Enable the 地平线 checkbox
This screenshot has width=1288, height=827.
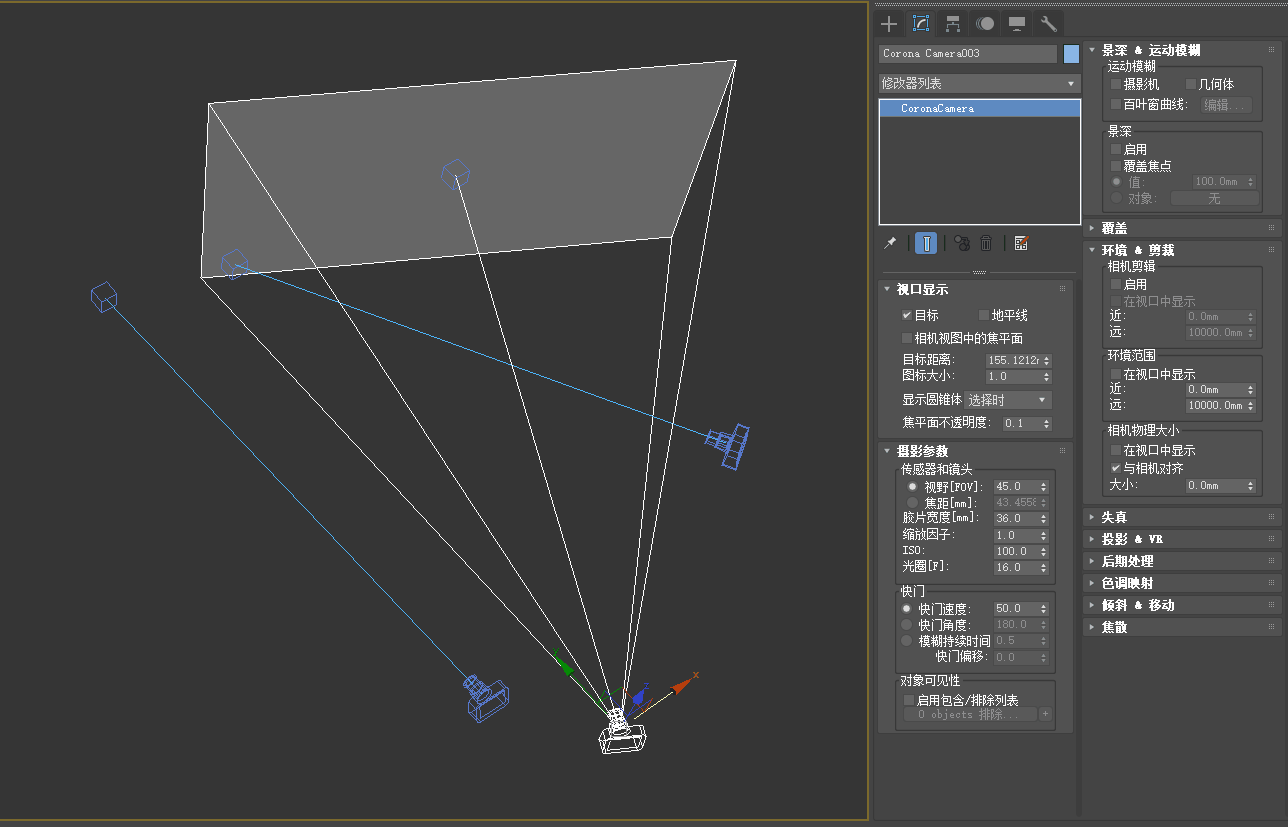click(984, 315)
